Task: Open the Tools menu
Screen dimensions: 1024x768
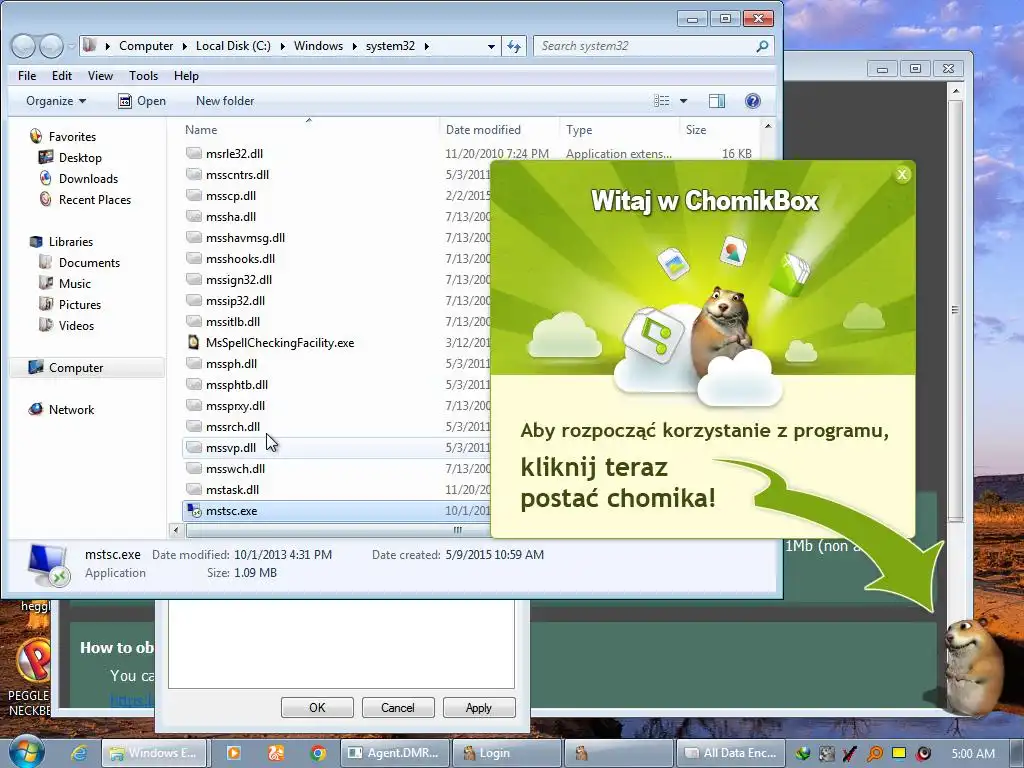Action: pyautogui.click(x=144, y=76)
